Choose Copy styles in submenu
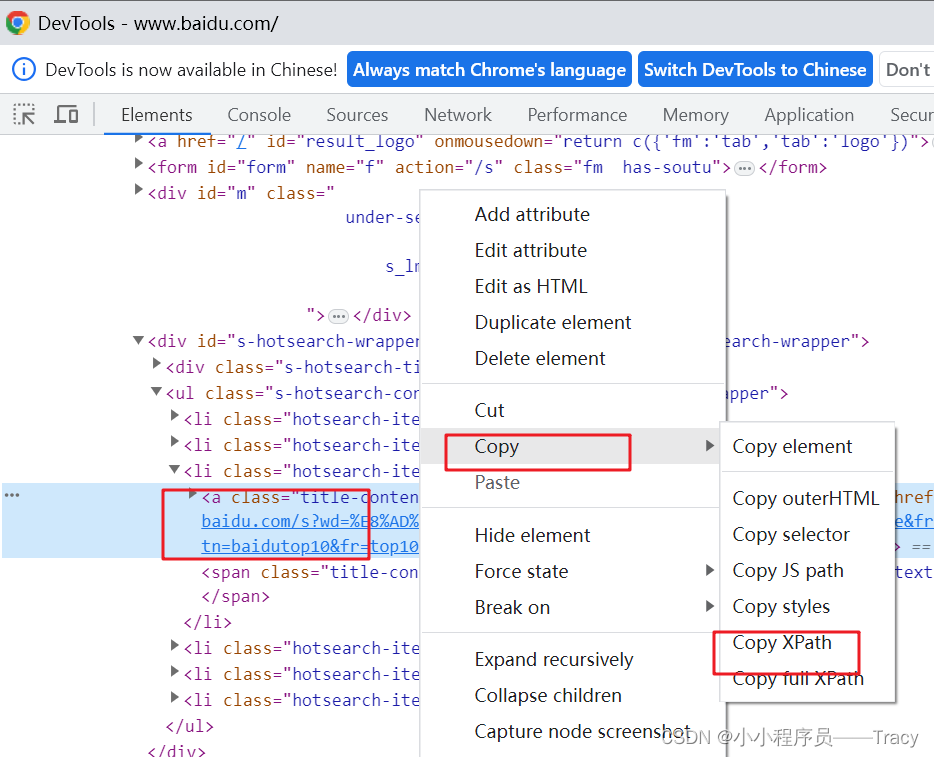The image size is (934, 757). pos(808,606)
